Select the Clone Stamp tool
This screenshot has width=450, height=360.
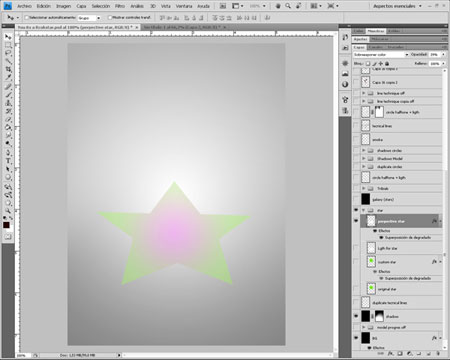[x=8, y=103]
